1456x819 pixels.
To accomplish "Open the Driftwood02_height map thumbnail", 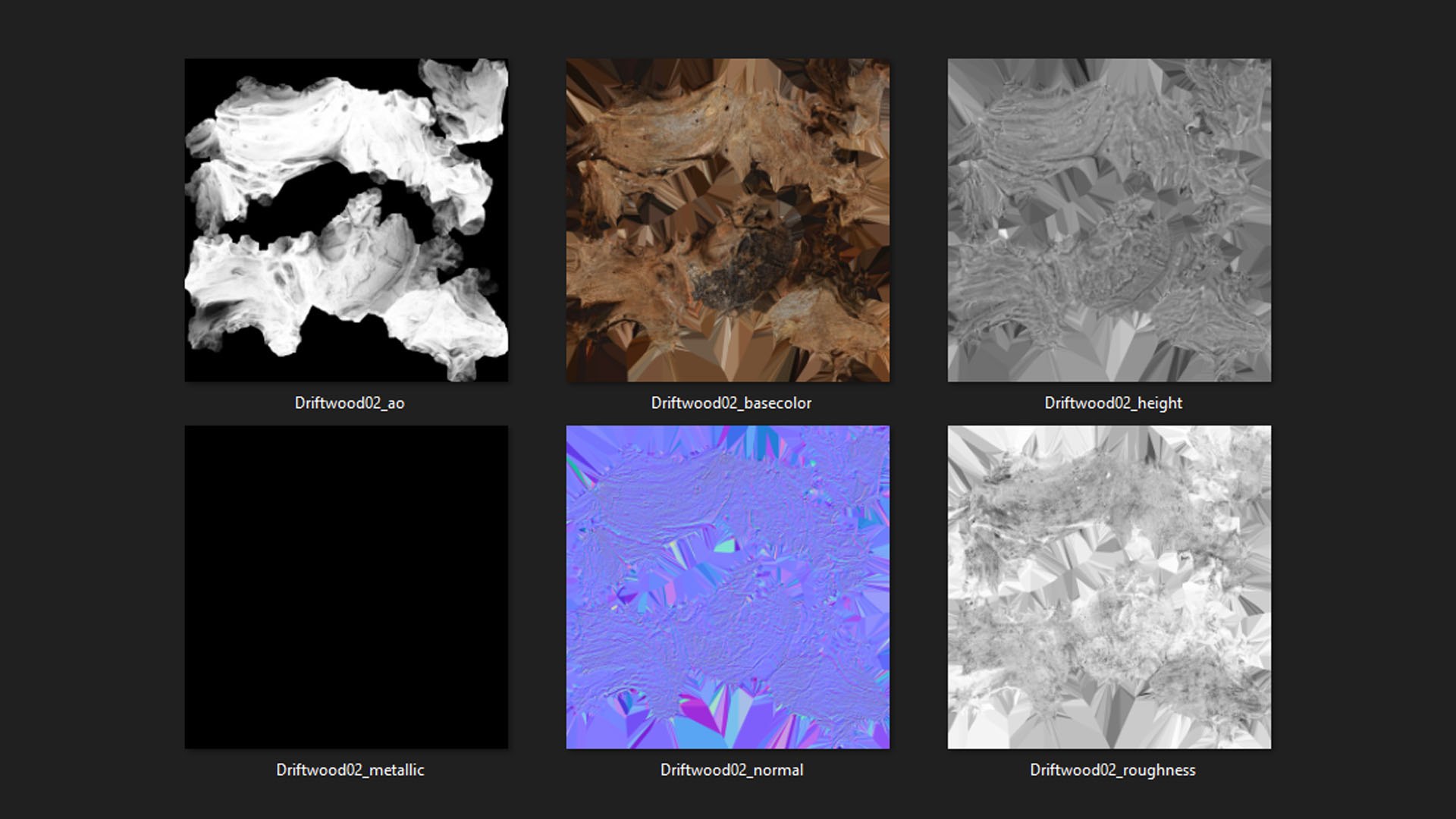I will pos(1109,220).
